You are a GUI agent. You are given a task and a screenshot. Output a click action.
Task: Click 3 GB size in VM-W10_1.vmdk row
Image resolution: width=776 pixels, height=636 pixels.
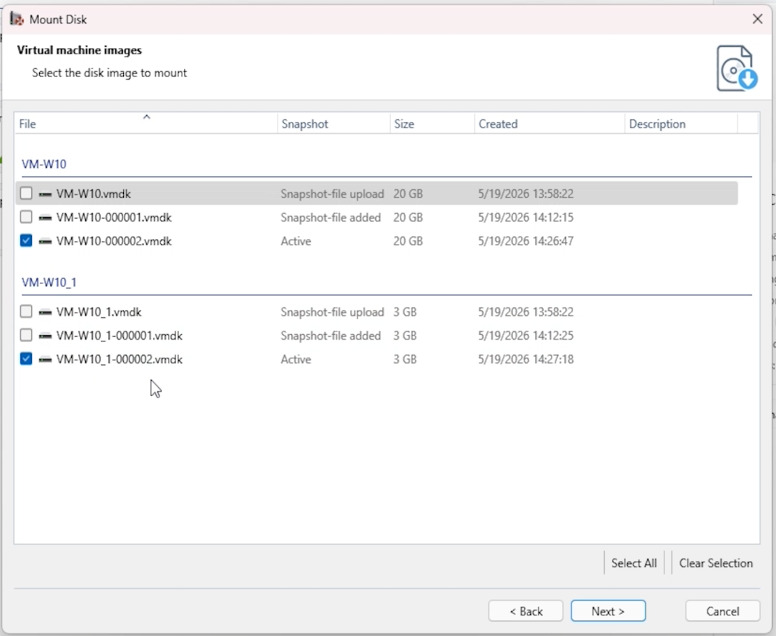pyautogui.click(x=405, y=312)
